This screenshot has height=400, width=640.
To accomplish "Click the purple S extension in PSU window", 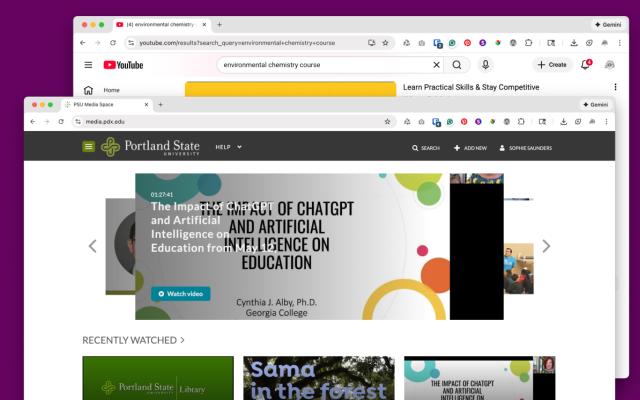I will pos(478,122).
